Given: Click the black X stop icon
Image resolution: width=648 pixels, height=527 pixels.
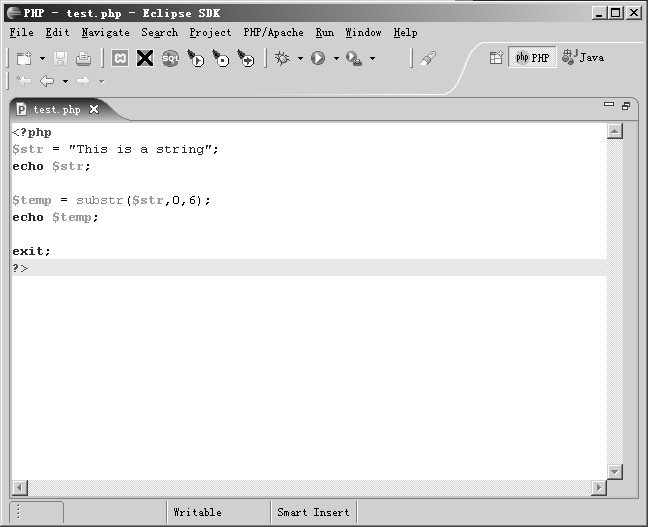Looking at the screenshot, I should click(145, 58).
